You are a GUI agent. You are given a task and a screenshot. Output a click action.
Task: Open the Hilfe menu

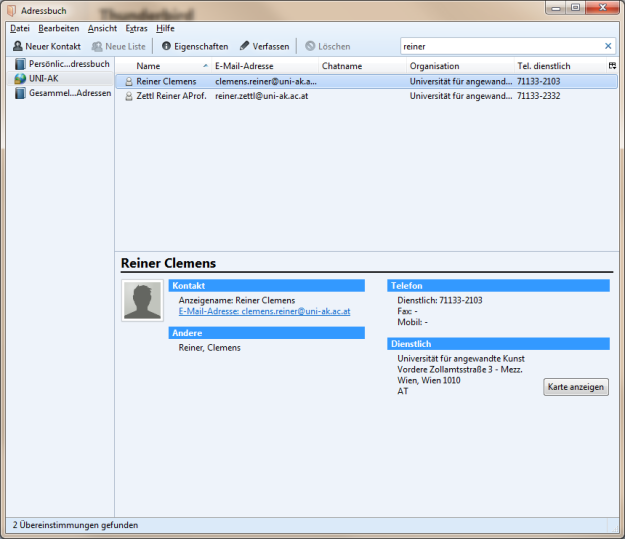(x=165, y=28)
